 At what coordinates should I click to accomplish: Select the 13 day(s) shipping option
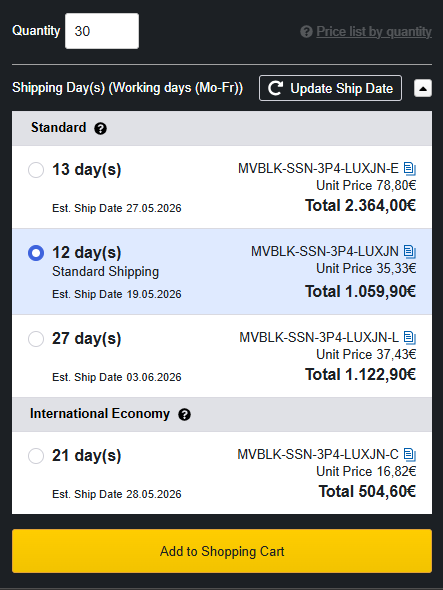tap(36, 170)
